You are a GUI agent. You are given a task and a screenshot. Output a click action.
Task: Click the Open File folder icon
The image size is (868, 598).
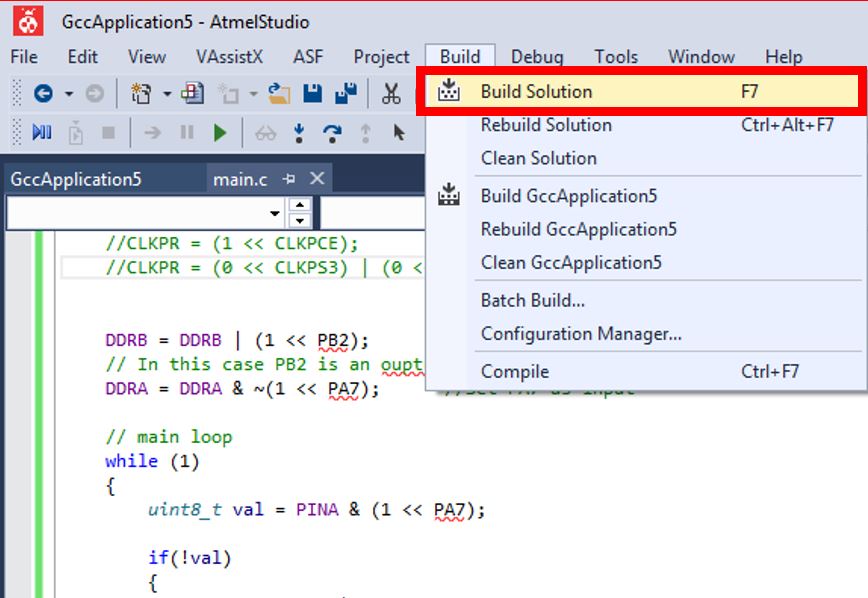279,94
